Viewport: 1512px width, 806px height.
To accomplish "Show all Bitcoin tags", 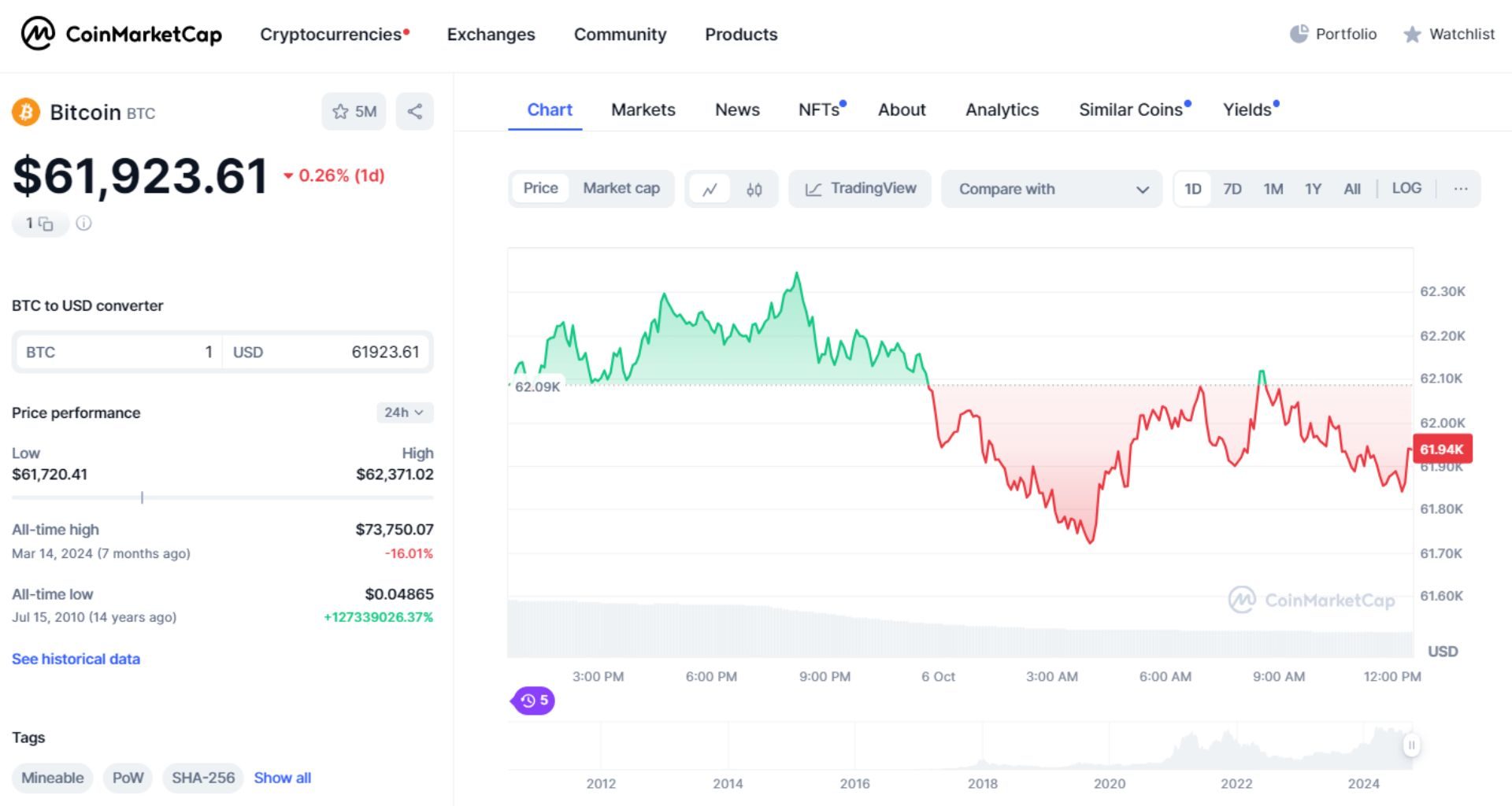I will (x=282, y=778).
